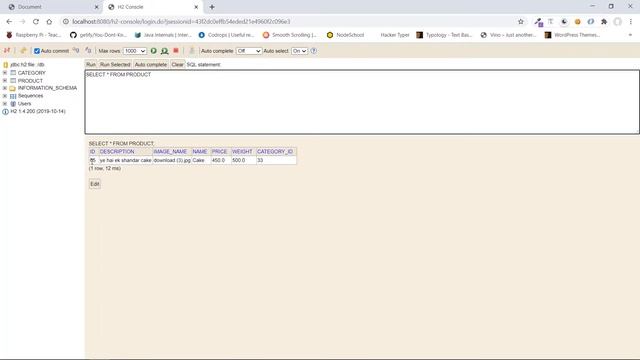Click the CATEGORY_ID column header
Viewport: 640px width, 360px height.
tap(275, 151)
